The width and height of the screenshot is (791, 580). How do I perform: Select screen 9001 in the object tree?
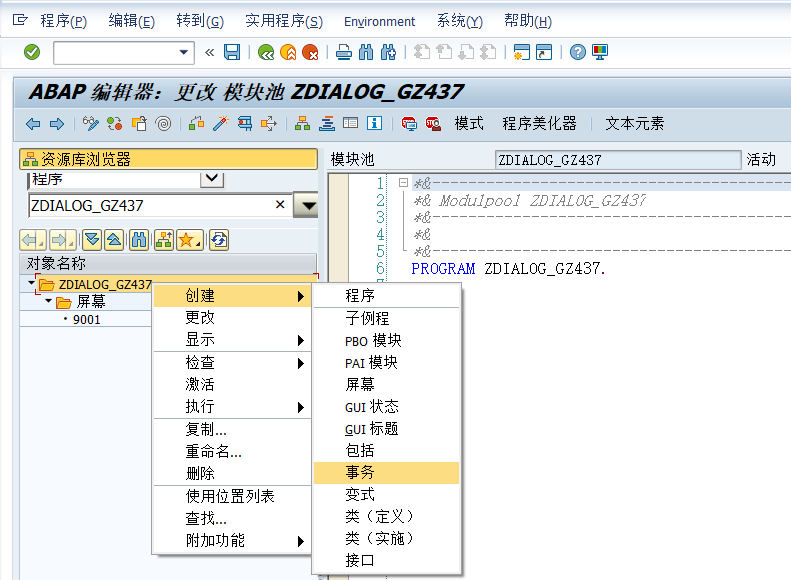[x=86, y=320]
